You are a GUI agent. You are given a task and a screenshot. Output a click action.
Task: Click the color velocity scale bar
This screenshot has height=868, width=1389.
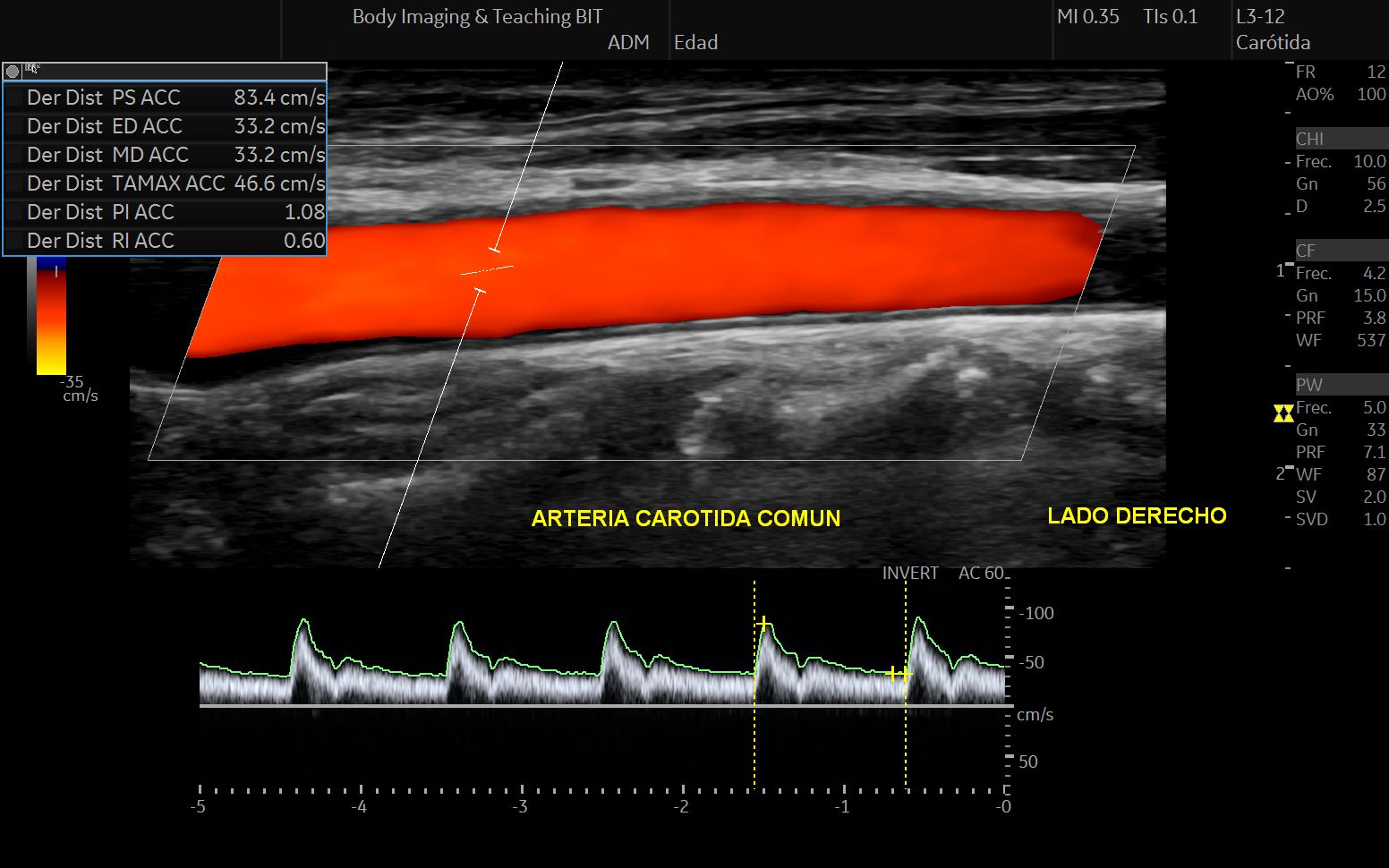(x=51, y=318)
